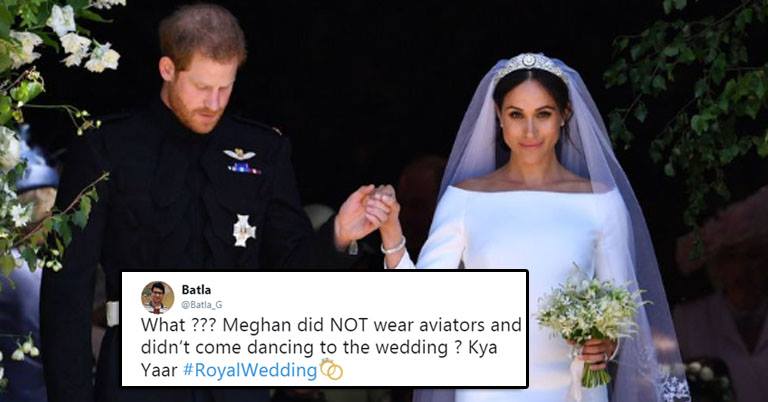768x402 pixels.
Task: Click the tweet text about aviators
Action: tap(331, 347)
